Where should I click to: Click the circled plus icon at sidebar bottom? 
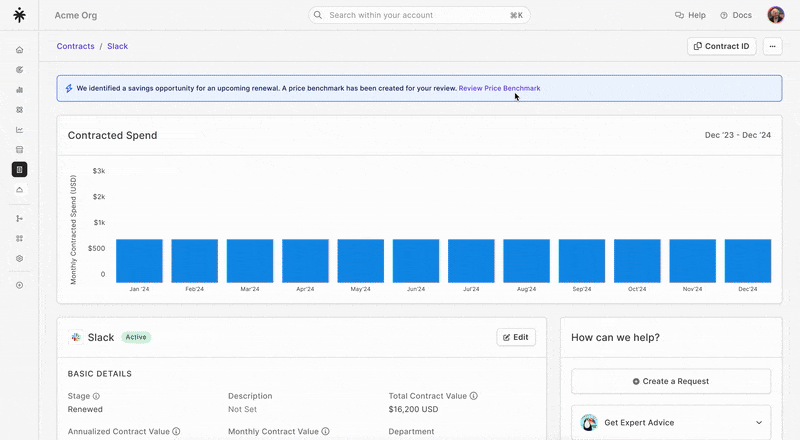19,285
